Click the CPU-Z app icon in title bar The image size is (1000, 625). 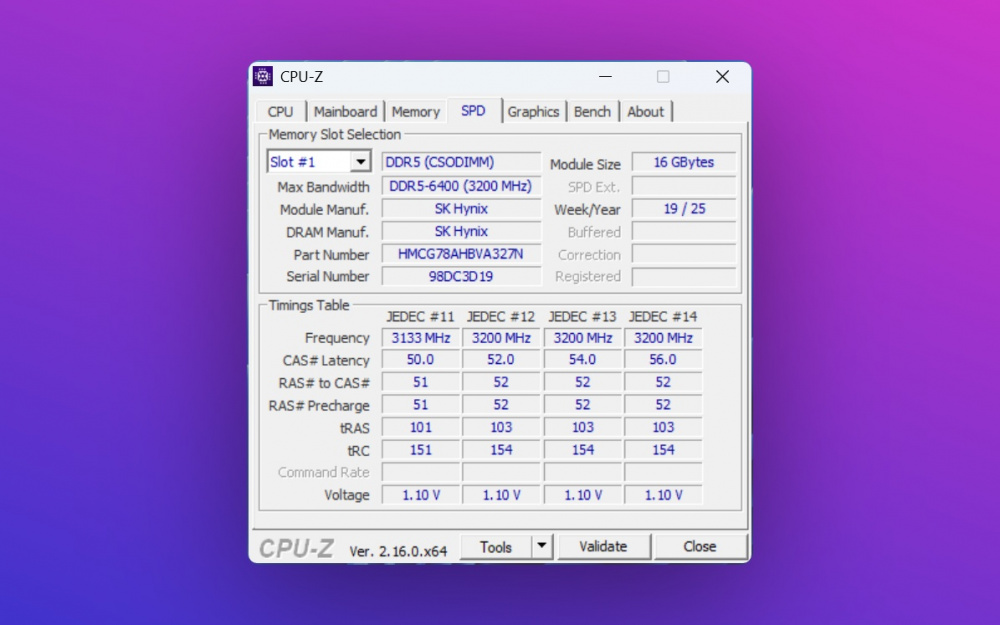point(263,77)
